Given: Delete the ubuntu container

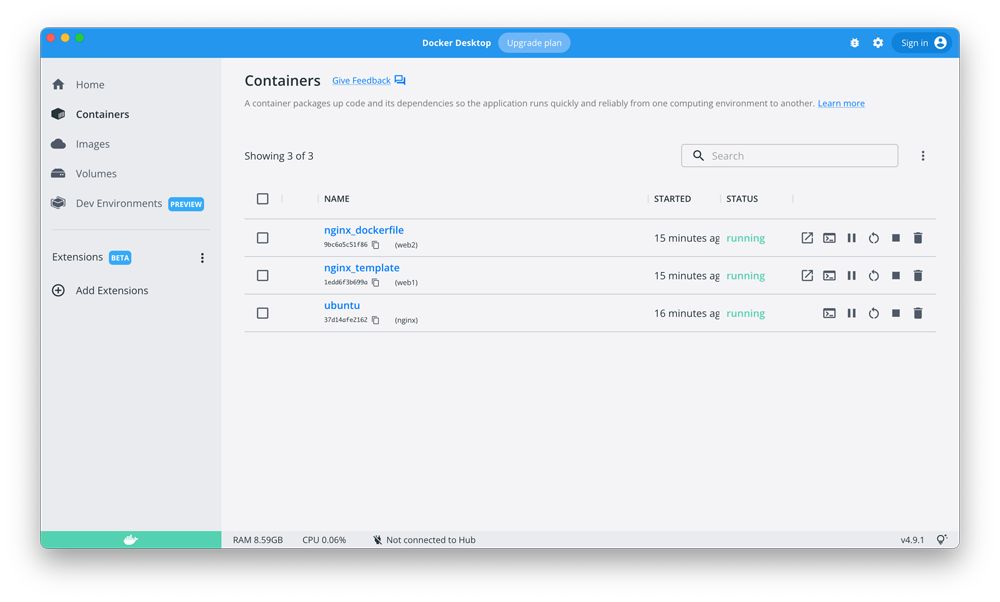Looking at the screenshot, I should pos(918,313).
